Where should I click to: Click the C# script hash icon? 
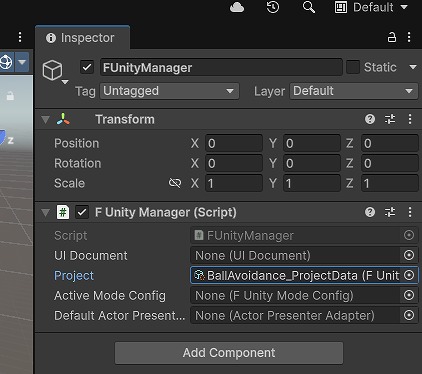63,212
